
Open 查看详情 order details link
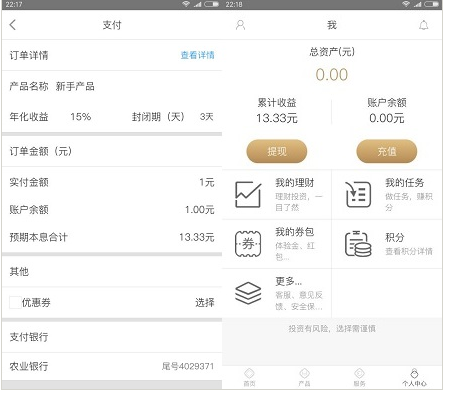[197, 55]
